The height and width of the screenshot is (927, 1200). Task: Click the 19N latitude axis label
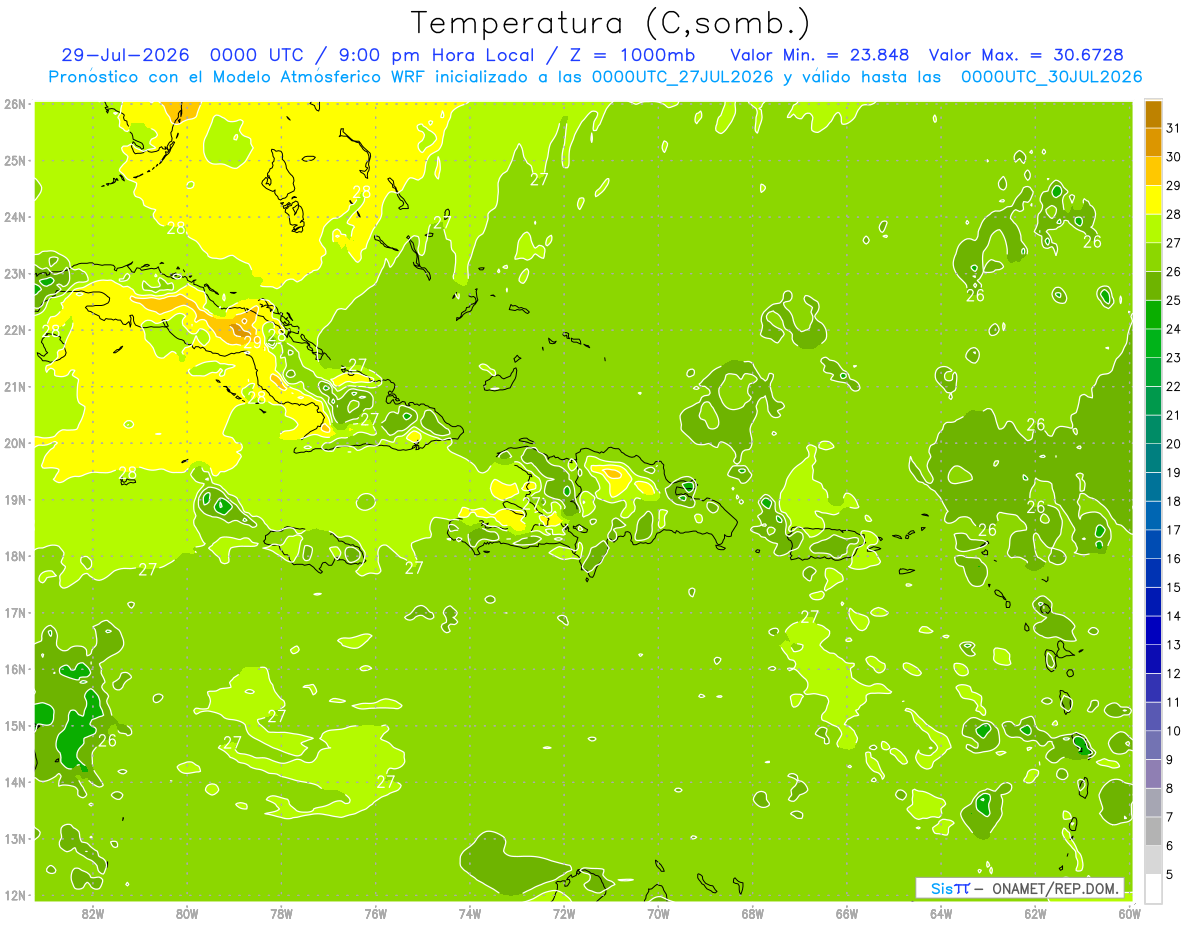(15, 499)
